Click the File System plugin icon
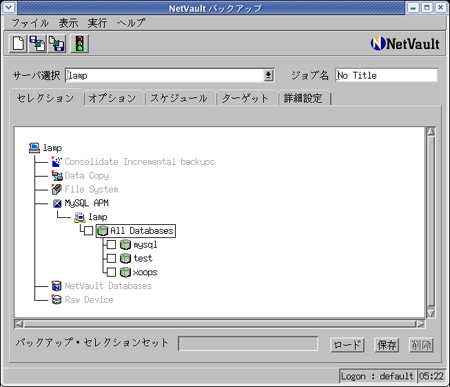 (57, 189)
